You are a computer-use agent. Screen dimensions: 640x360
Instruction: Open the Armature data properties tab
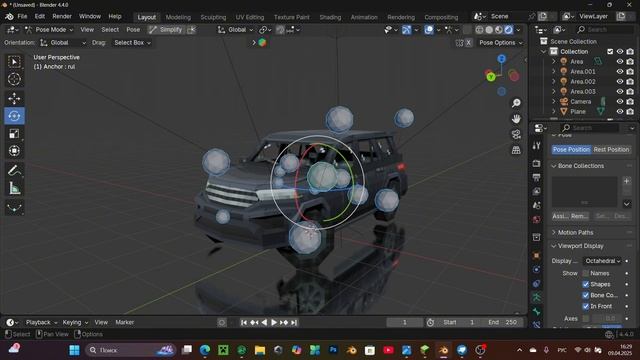coord(537,298)
